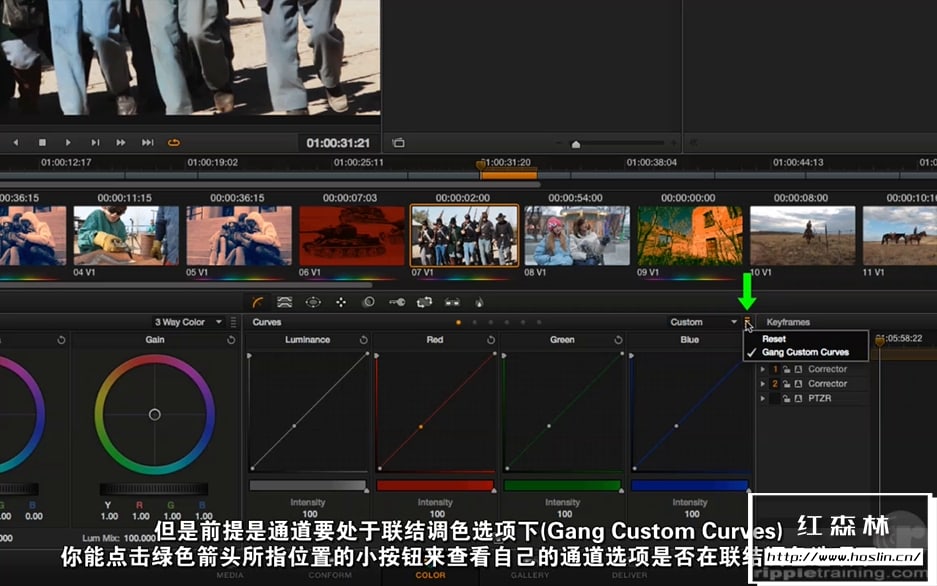Click the mini timeline playhead marker
This screenshot has height=586, width=937.
[x=481, y=165]
